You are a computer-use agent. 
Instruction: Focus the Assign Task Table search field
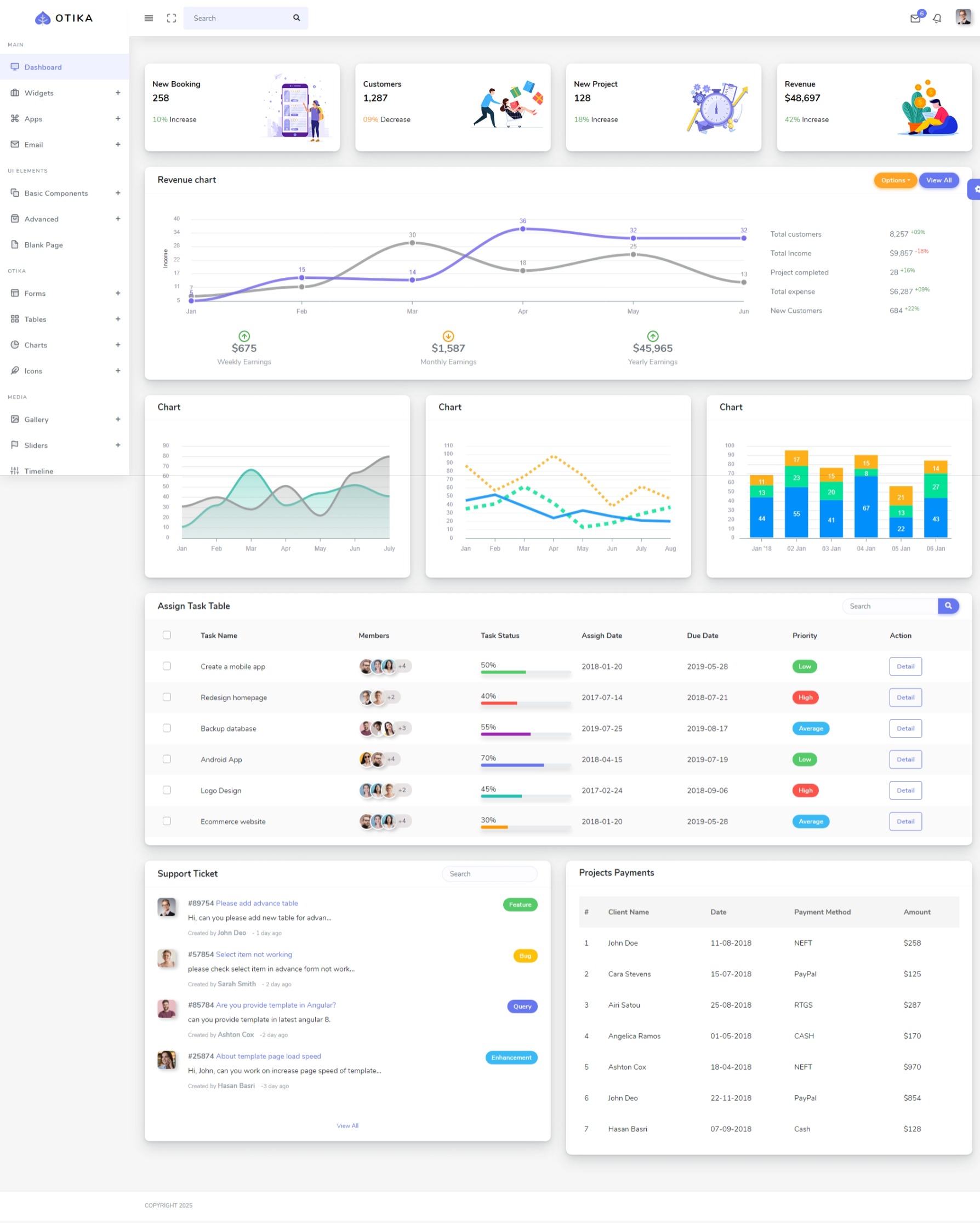890,606
